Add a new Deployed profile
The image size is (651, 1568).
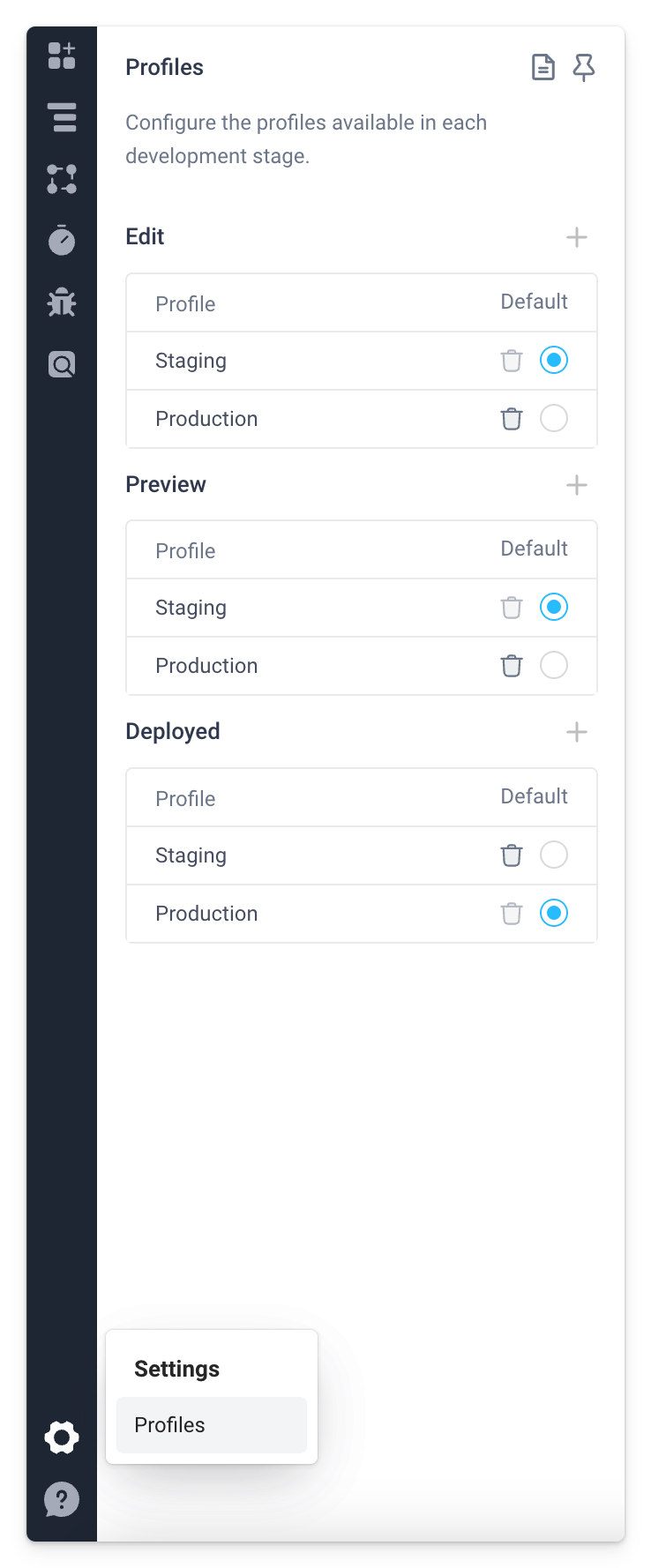[x=576, y=731]
